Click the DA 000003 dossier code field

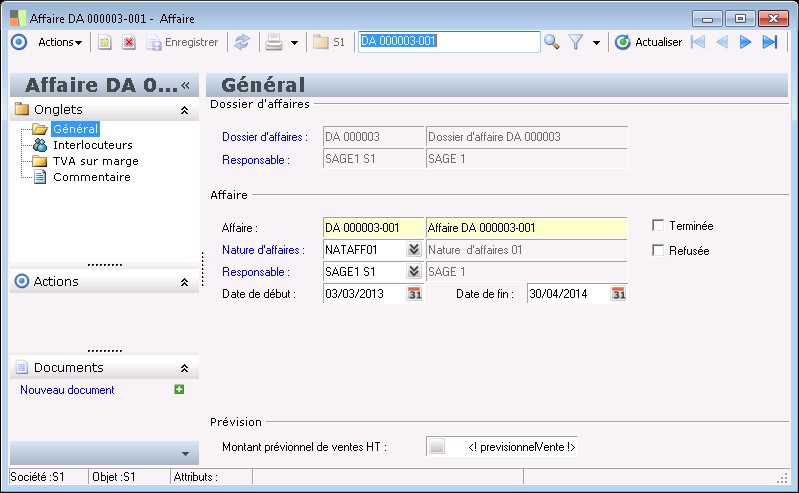click(x=374, y=137)
